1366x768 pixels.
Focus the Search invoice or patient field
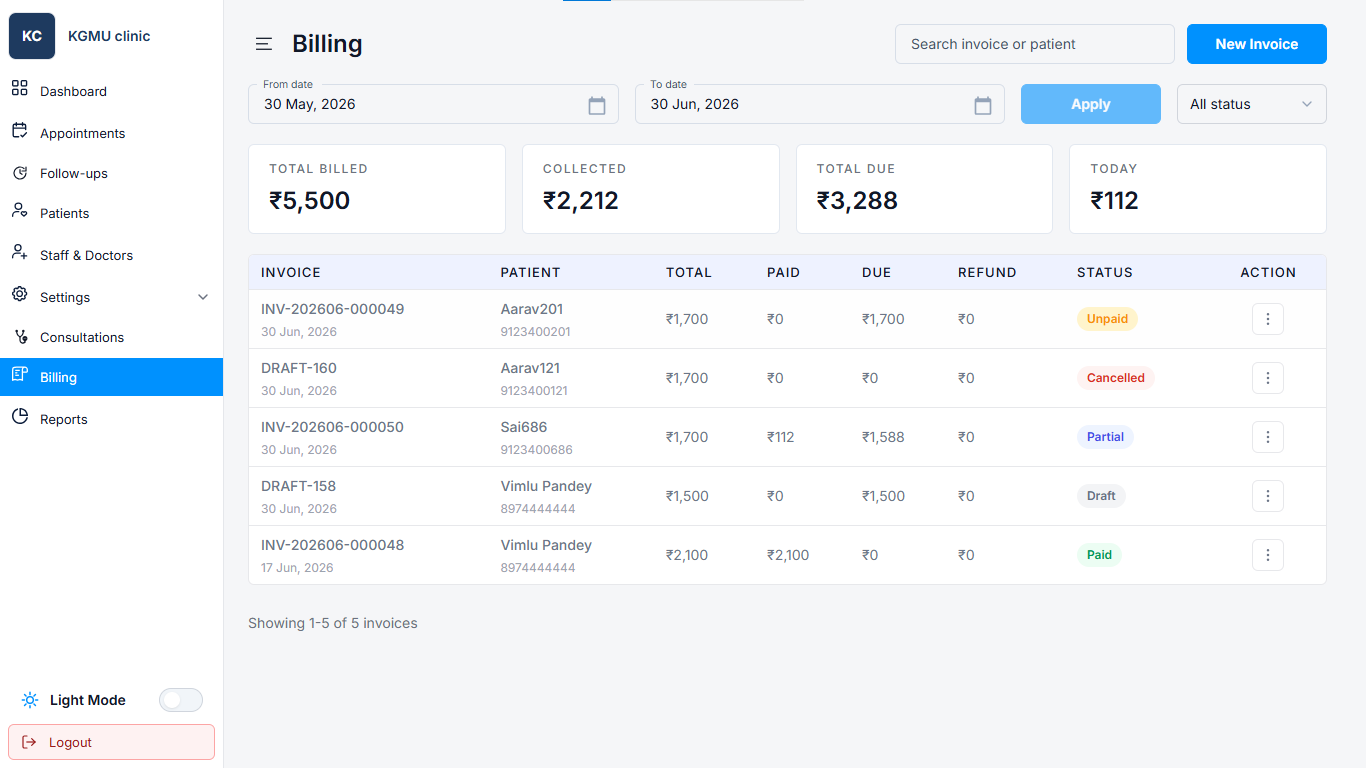[1035, 44]
